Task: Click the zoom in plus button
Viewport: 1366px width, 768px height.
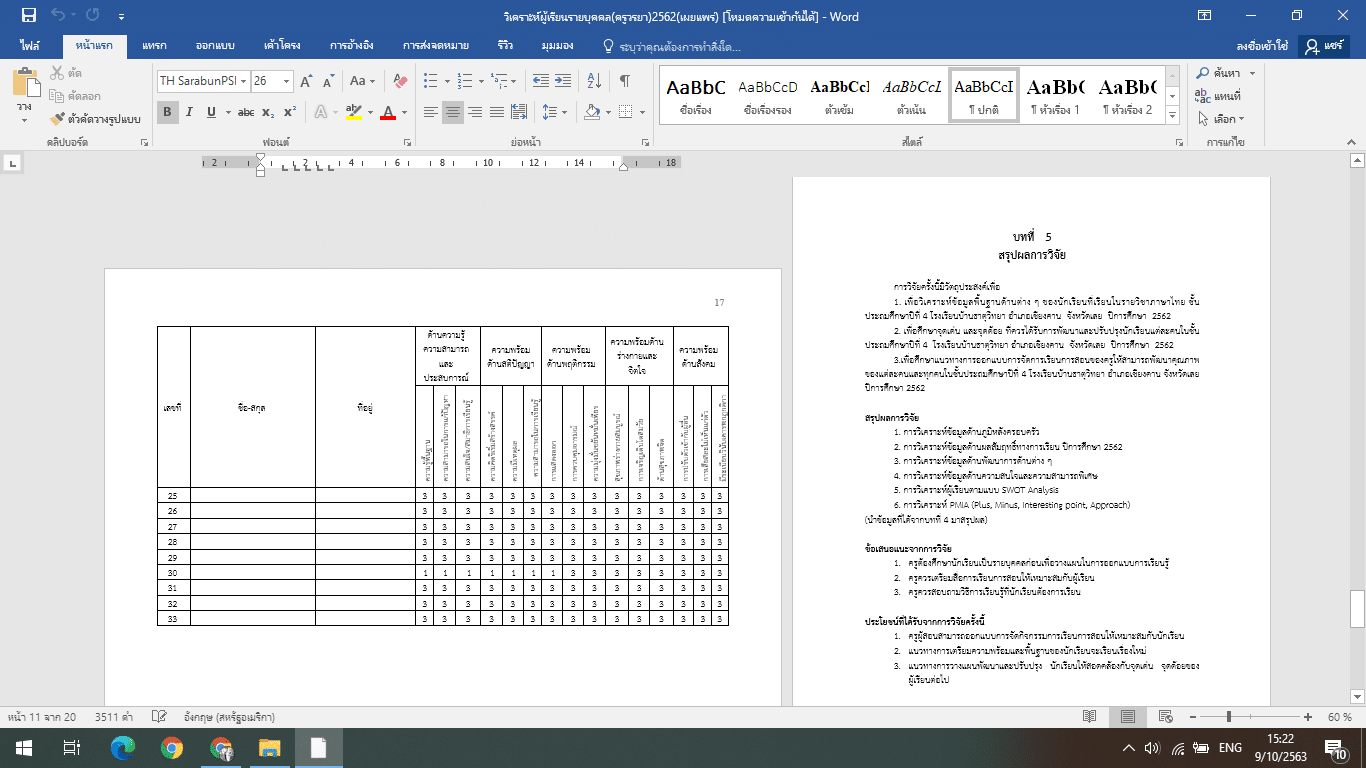Action: (x=1308, y=717)
